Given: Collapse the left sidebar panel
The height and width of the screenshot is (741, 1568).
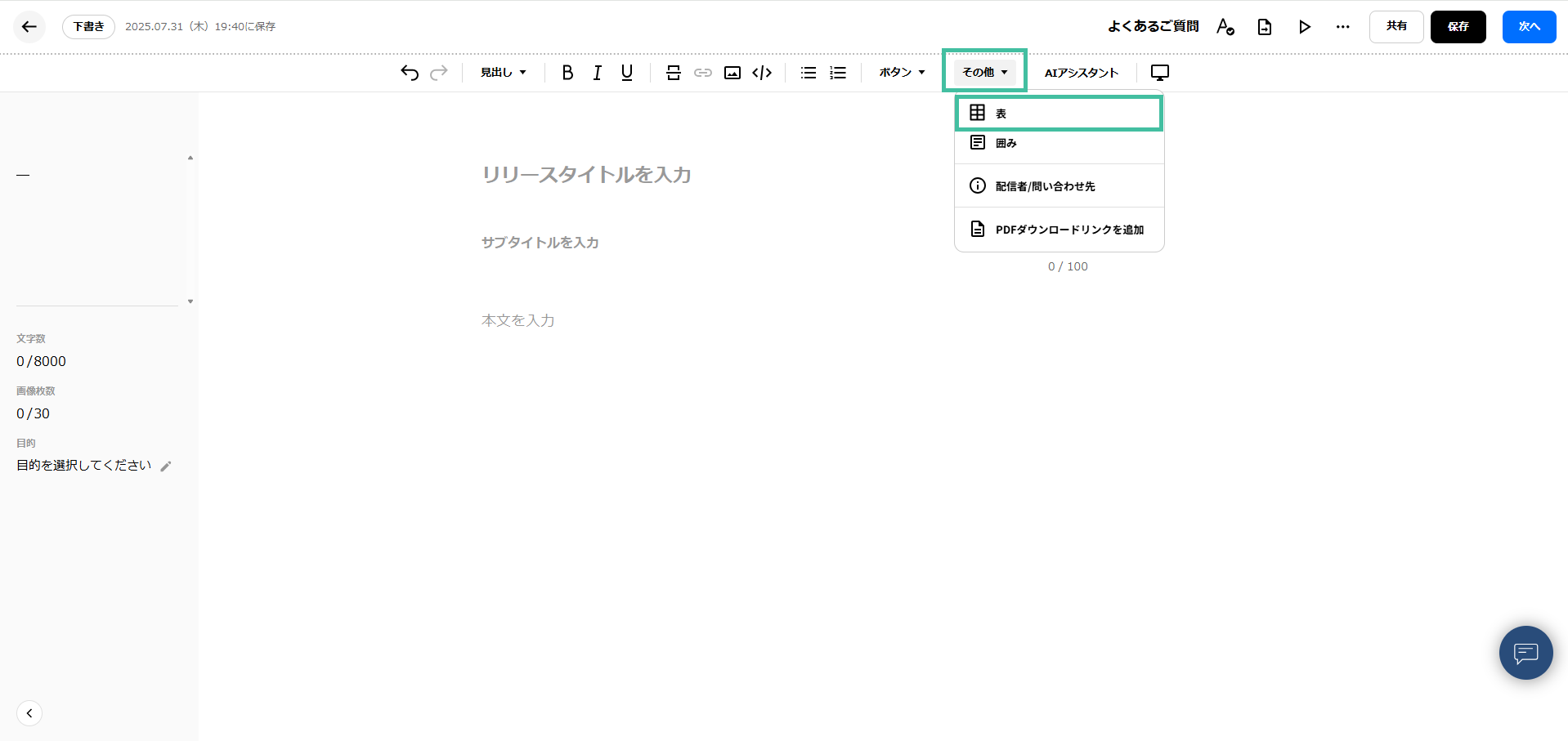Looking at the screenshot, I should pos(29,712).
